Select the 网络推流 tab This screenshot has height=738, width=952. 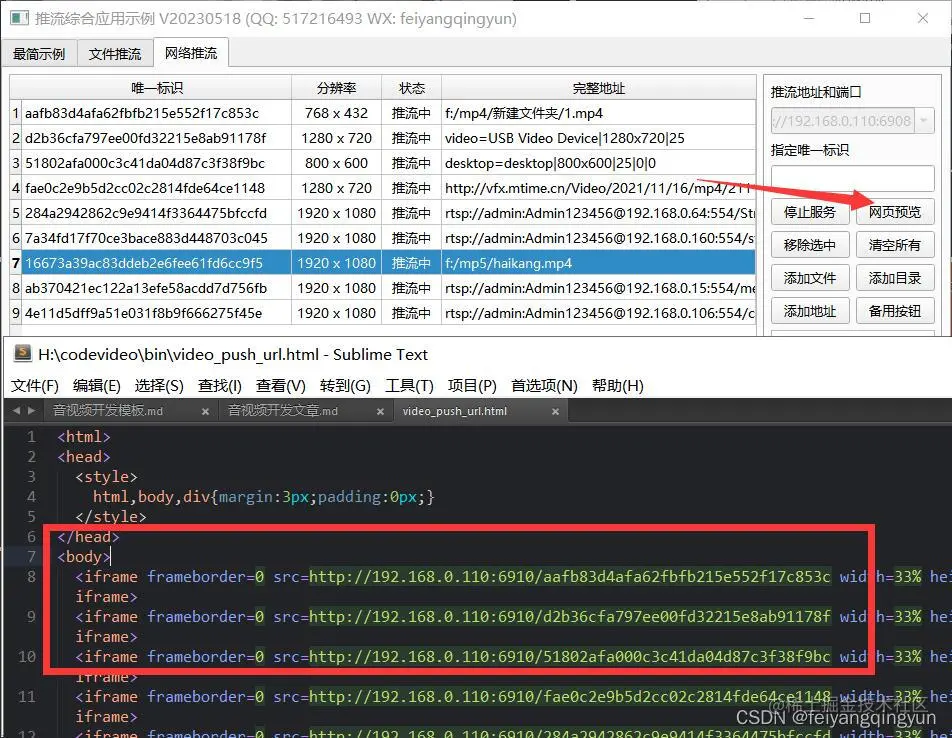click(x=191, y=53)
